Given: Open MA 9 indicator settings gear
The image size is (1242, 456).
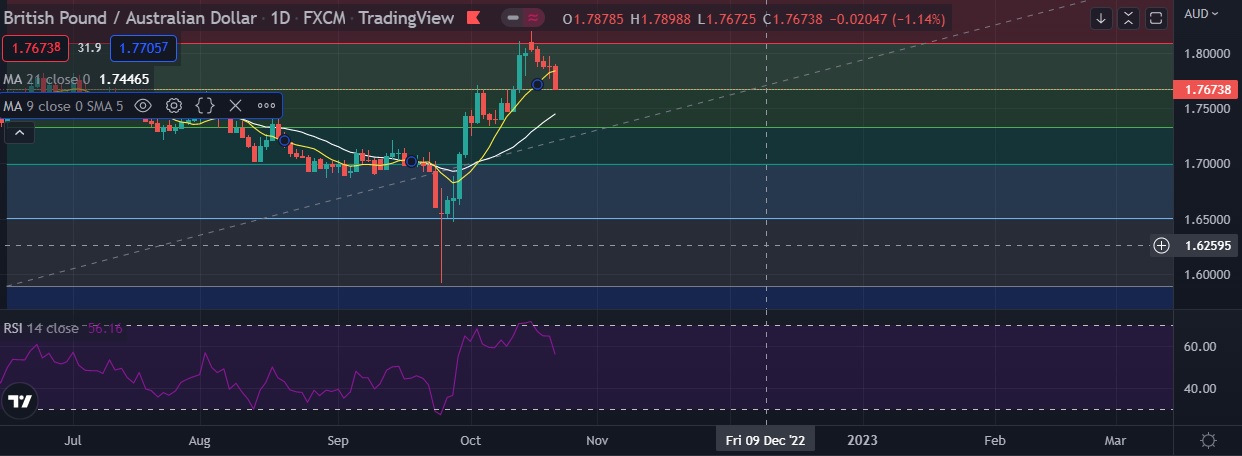Looking at the screenshot, I should point(174,105).
